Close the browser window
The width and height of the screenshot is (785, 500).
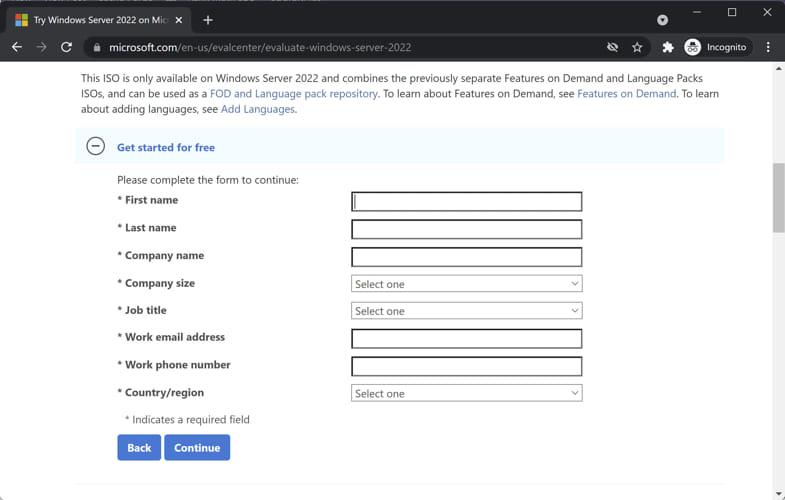(767, 12)
